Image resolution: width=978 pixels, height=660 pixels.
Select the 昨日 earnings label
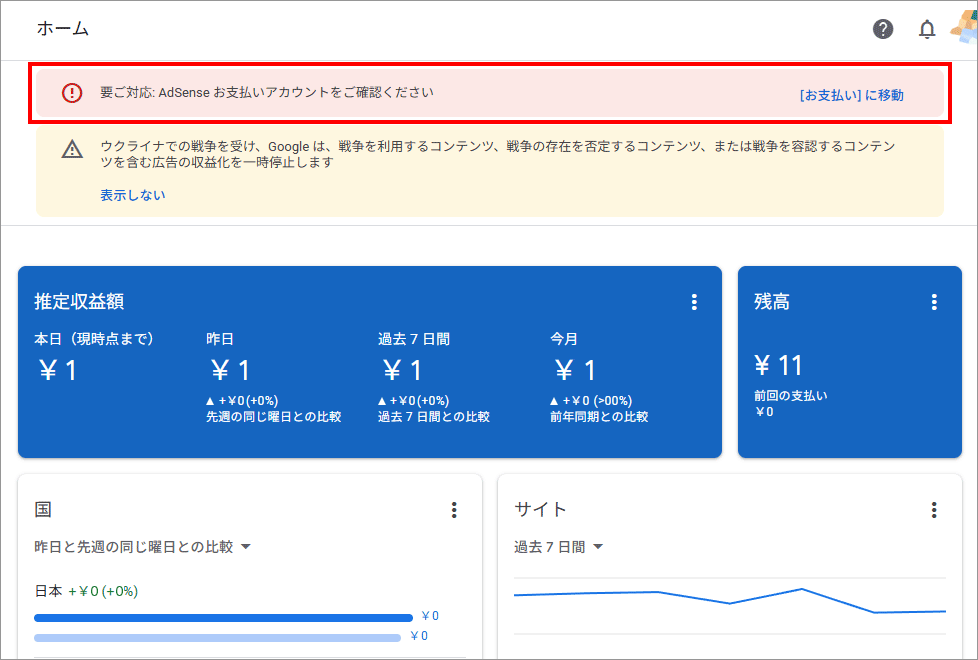click(220, 339)
